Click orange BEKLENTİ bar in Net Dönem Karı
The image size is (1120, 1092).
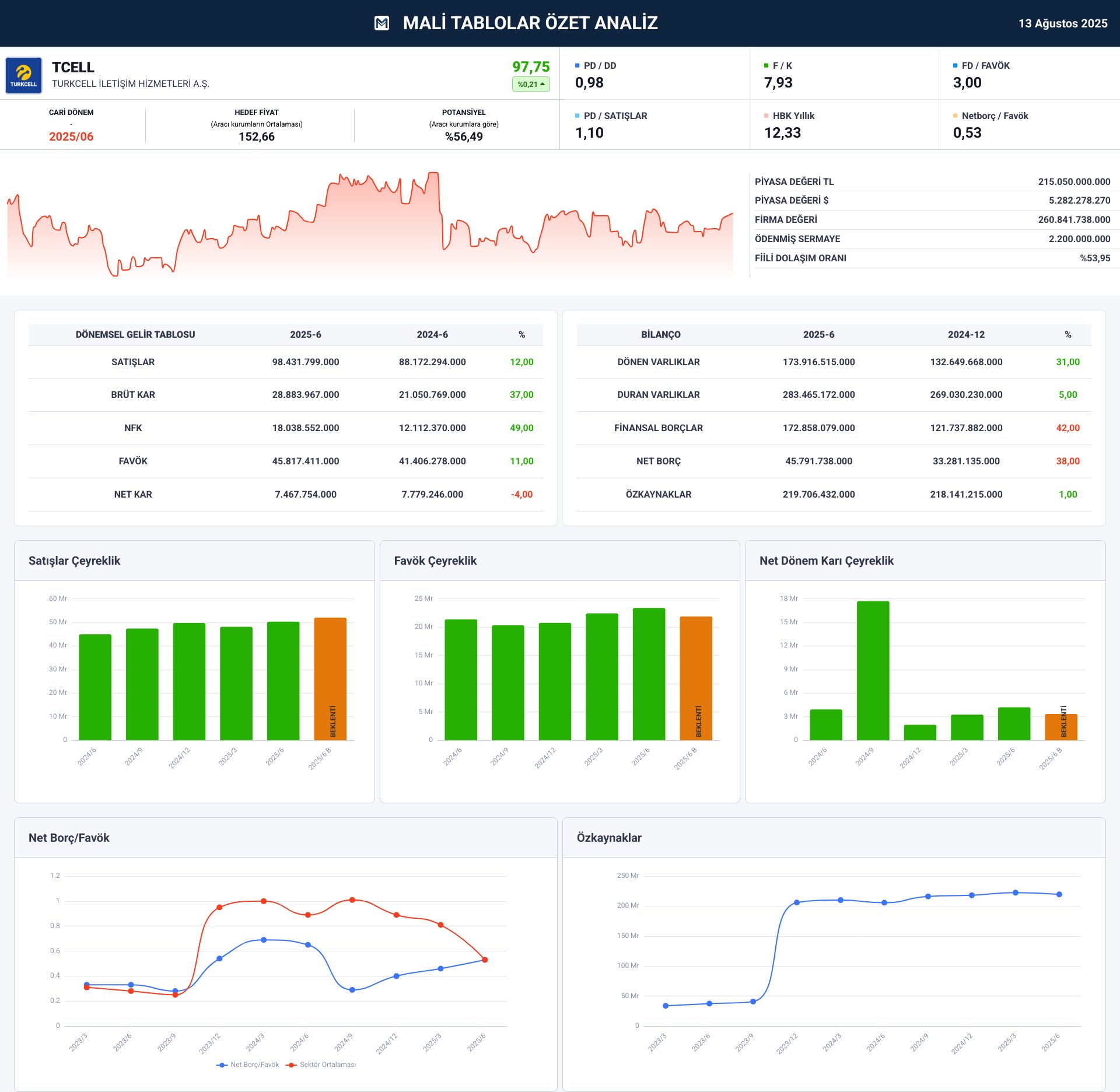(1061, 727)
